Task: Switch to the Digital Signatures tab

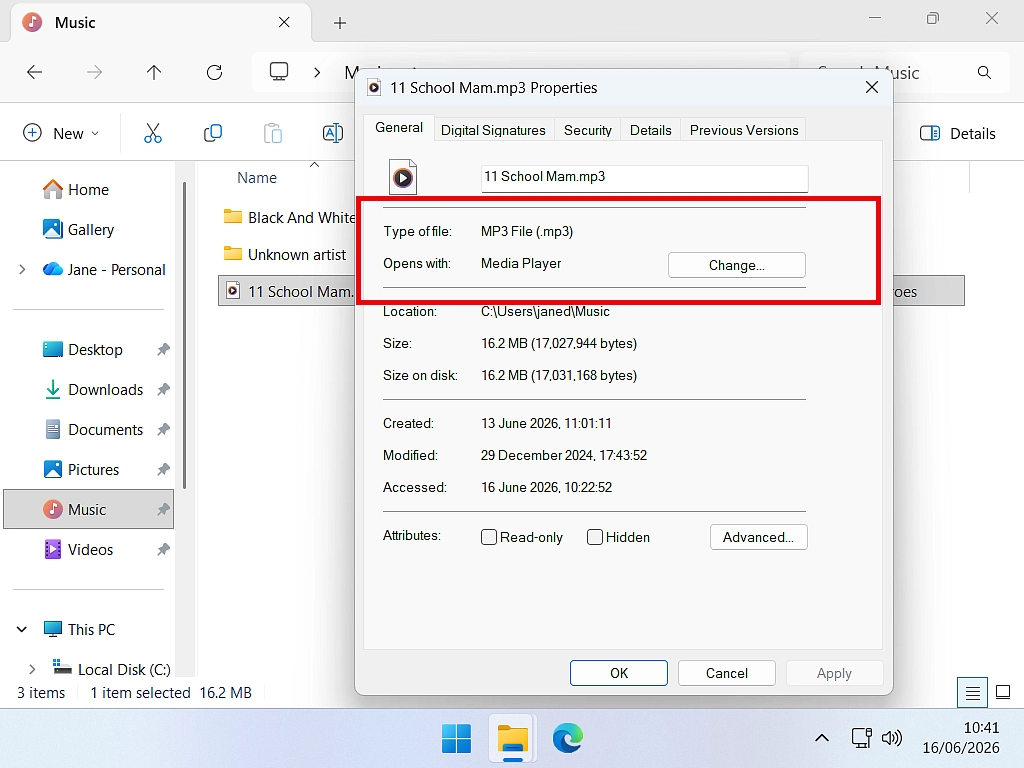Action: point(493,130)
